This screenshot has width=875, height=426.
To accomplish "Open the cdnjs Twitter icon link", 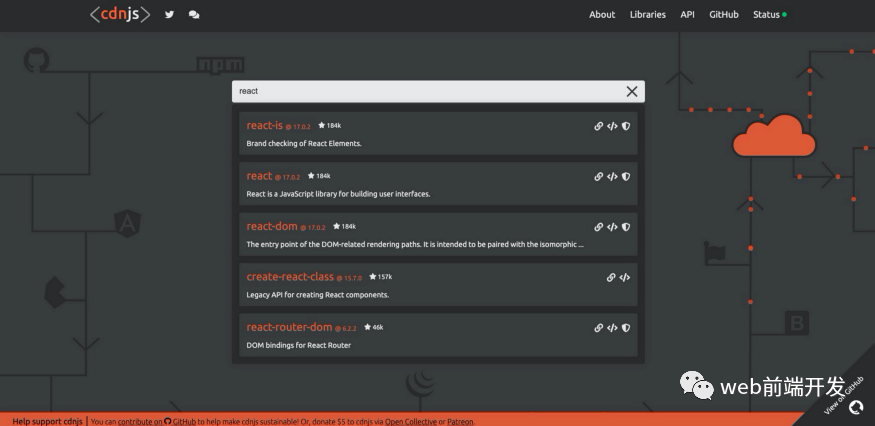I will click(x=170, y=15).
